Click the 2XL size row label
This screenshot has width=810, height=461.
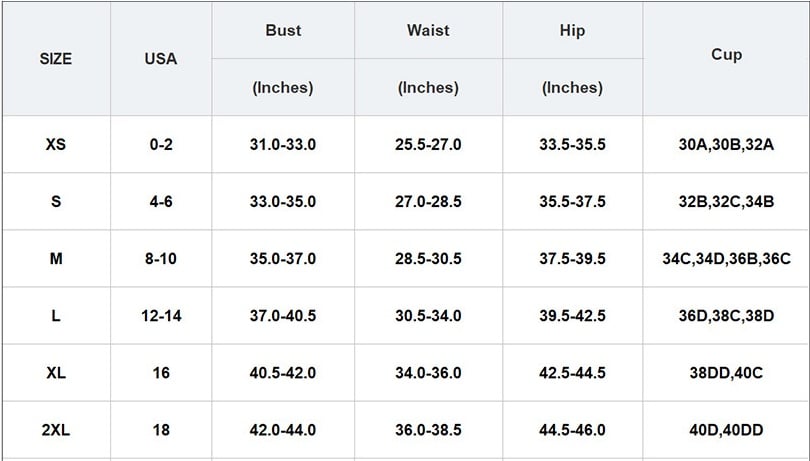56,429
